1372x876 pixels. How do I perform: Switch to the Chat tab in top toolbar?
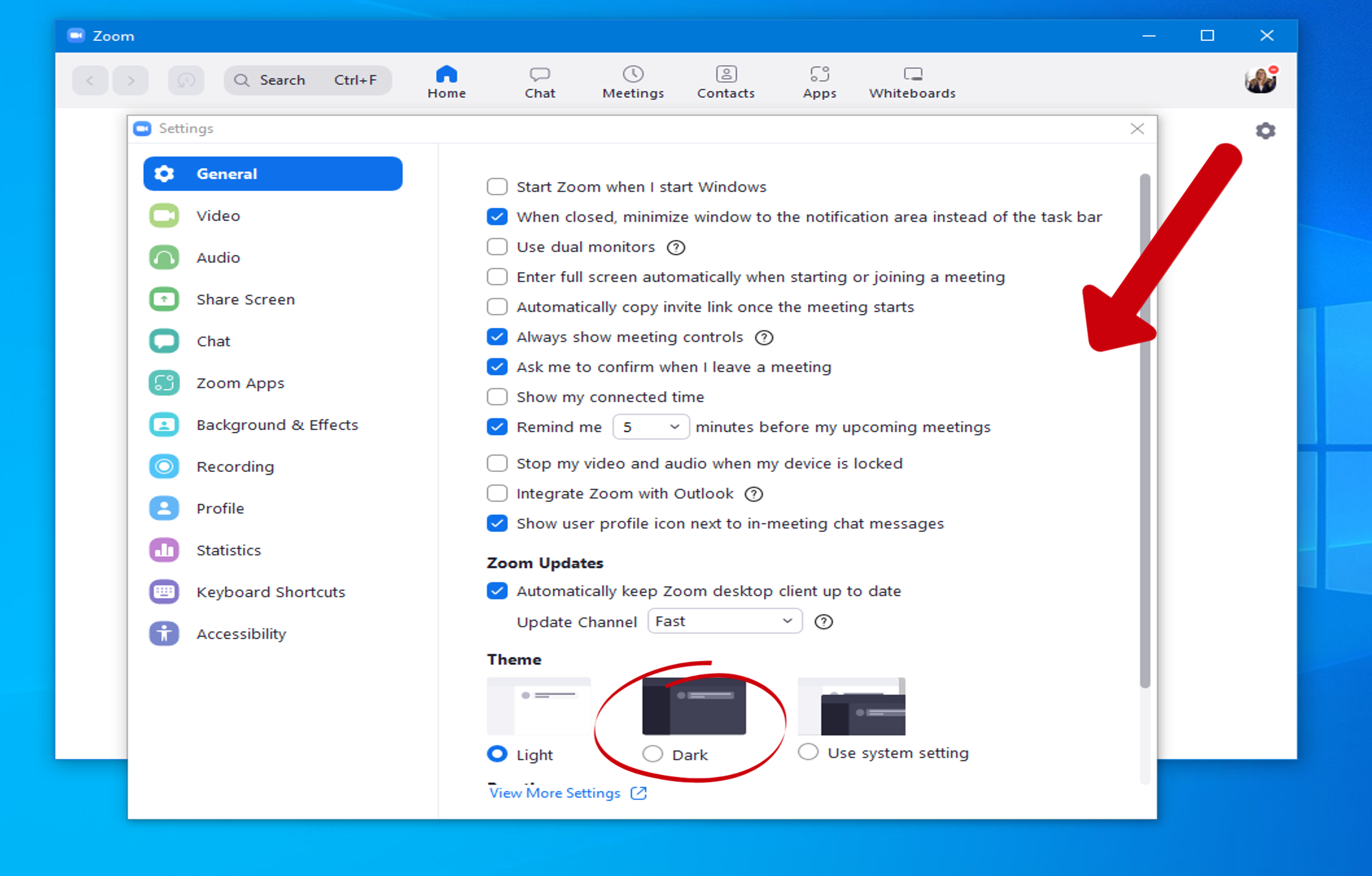(539, 82)
